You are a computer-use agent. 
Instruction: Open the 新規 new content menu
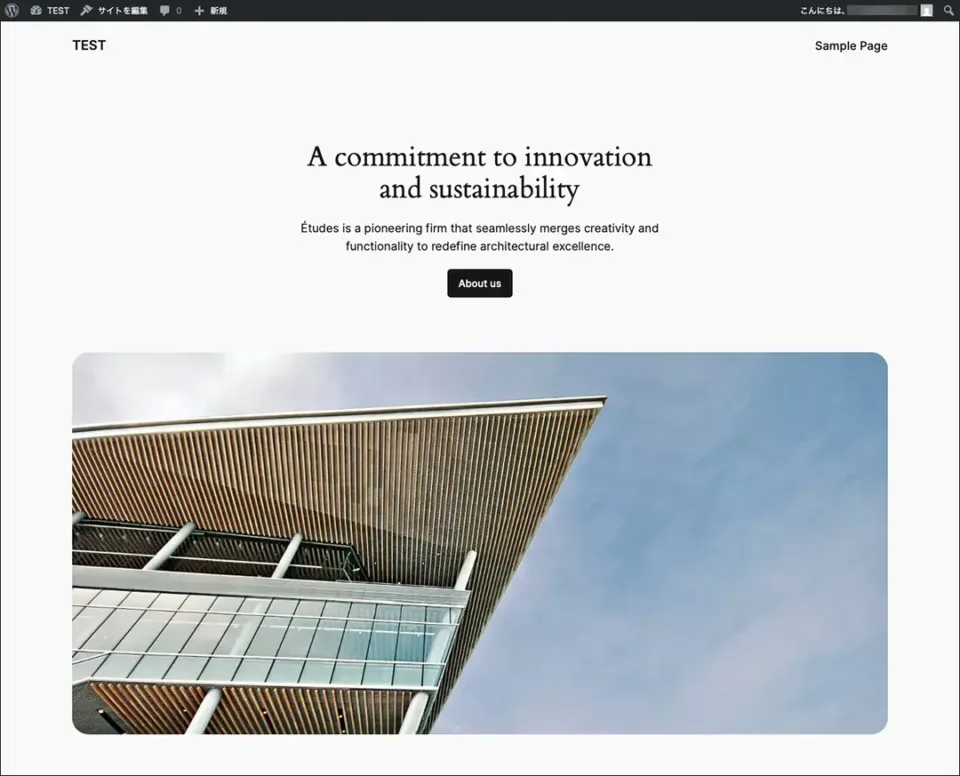(x=218, y=10)
